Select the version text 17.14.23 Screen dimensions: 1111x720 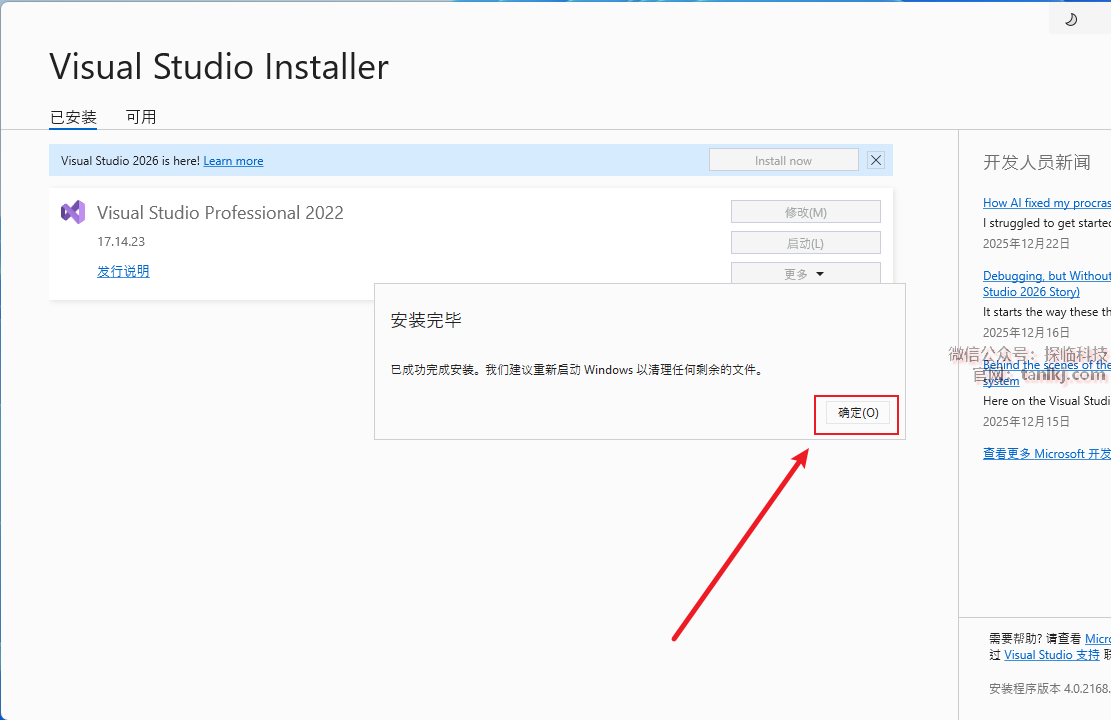121,242
